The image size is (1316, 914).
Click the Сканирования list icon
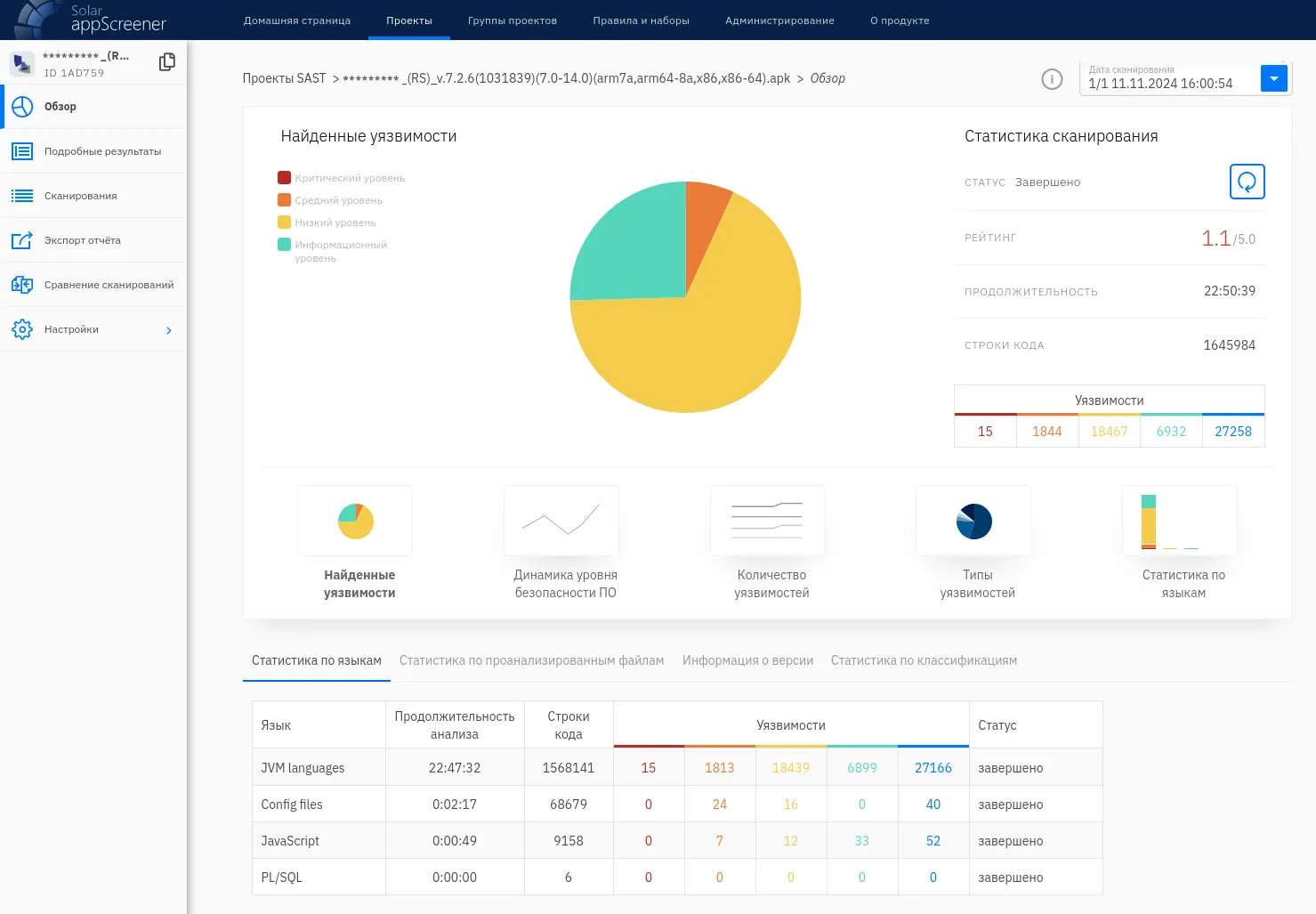tap(22, 196)
